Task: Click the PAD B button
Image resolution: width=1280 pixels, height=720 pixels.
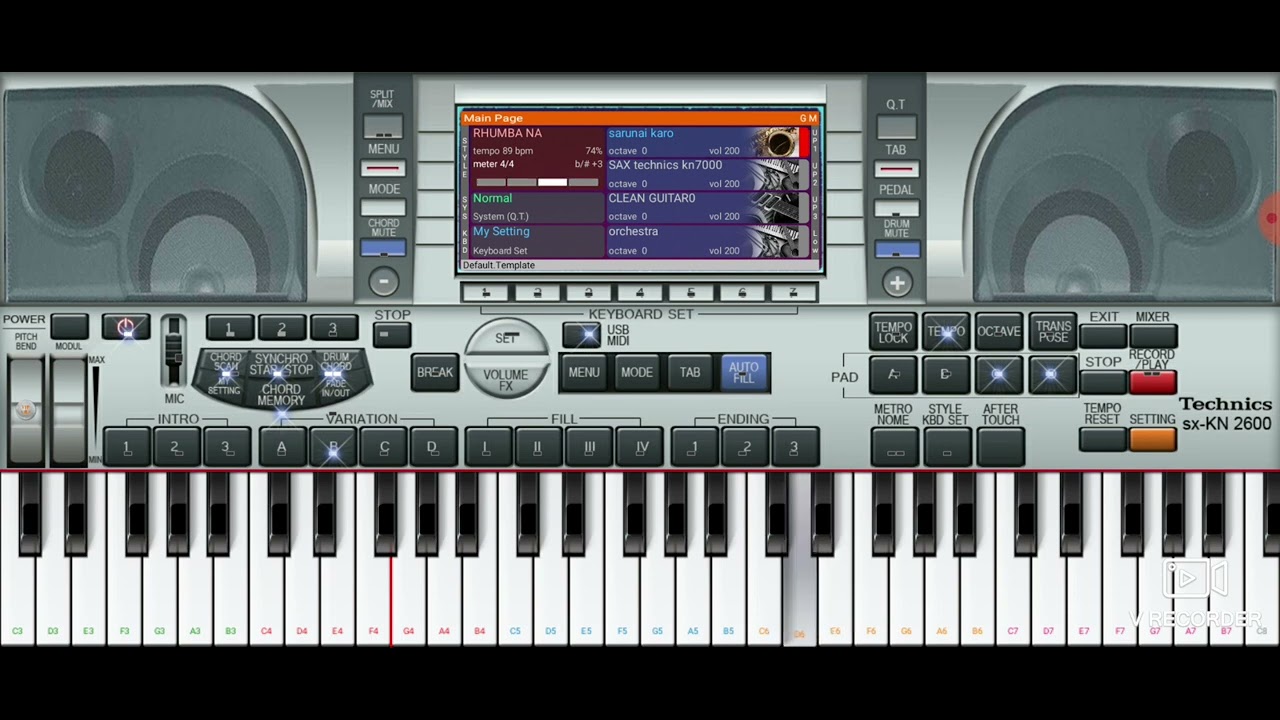Action: click(x=945, y=374)
